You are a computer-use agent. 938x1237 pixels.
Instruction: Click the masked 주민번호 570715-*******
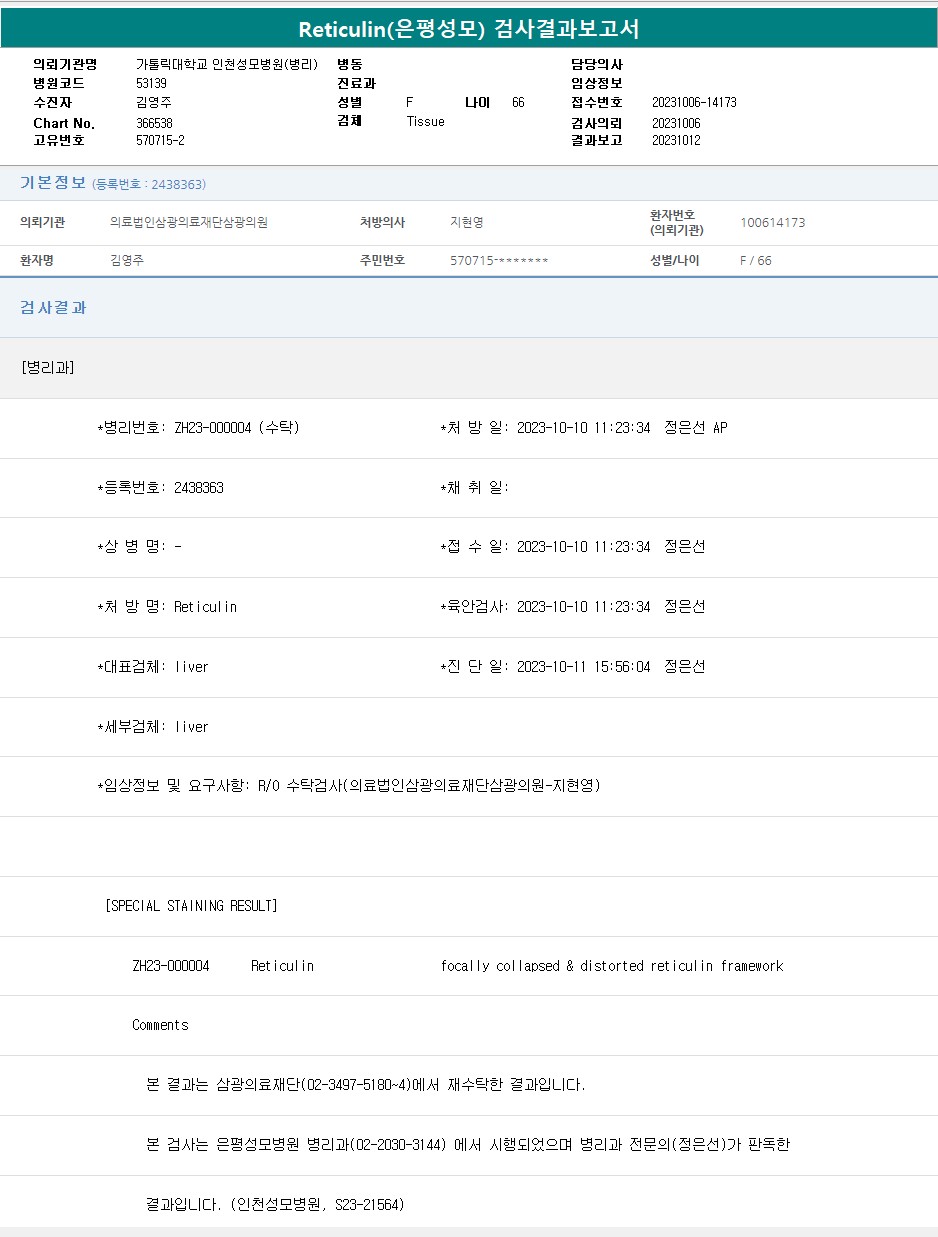point(499,260)
